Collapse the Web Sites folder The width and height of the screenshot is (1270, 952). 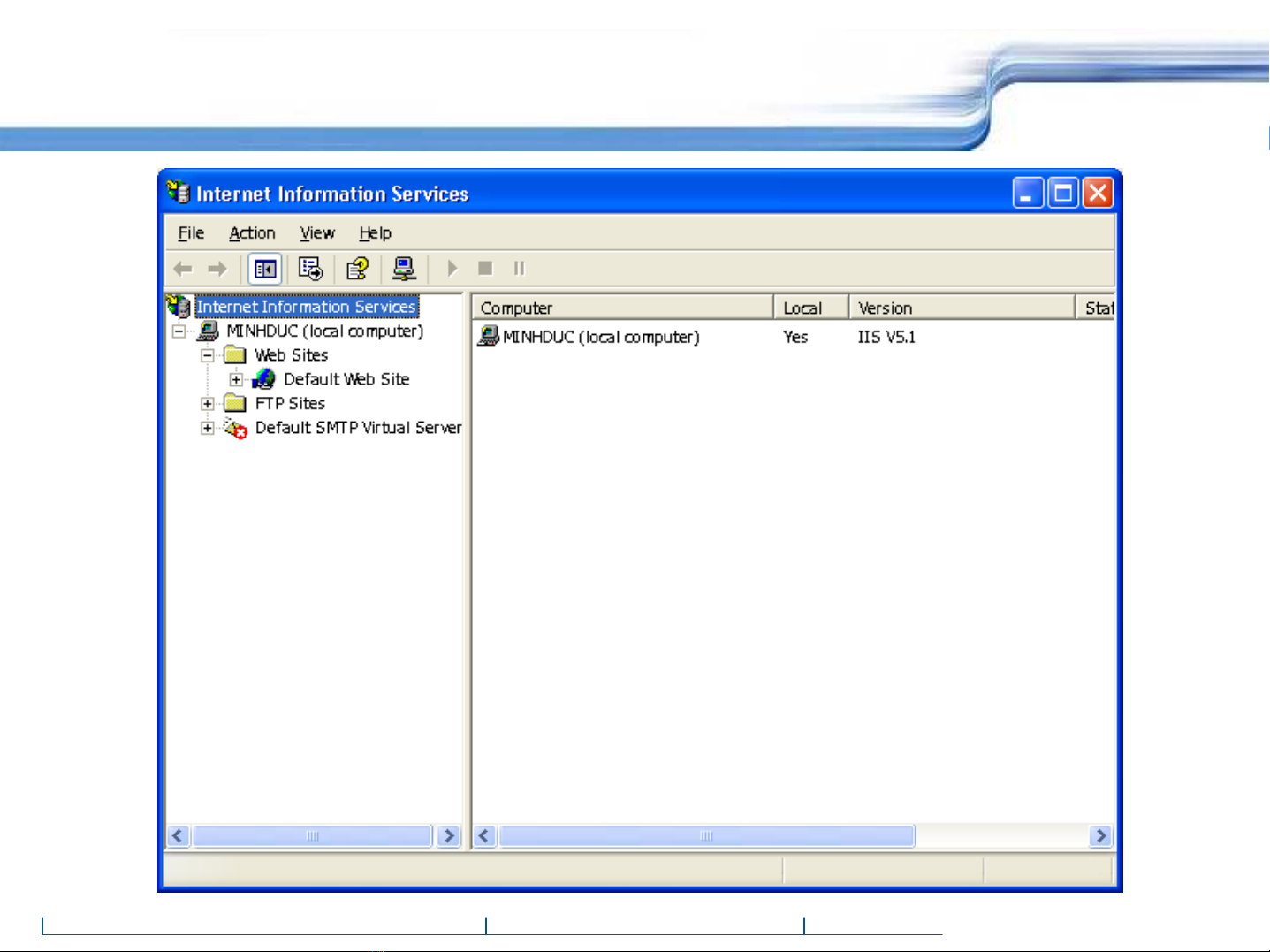(208, 355)
